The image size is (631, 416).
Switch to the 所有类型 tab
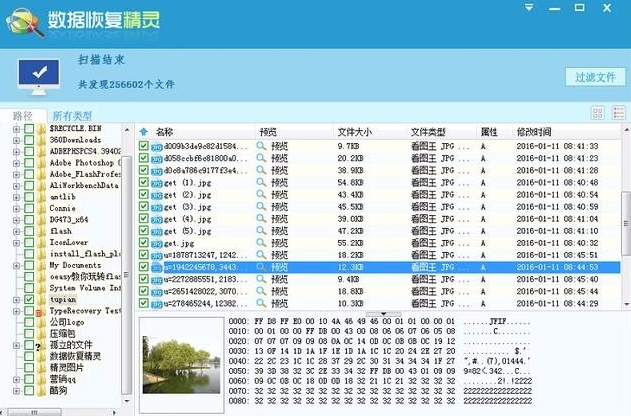(72, 116)
